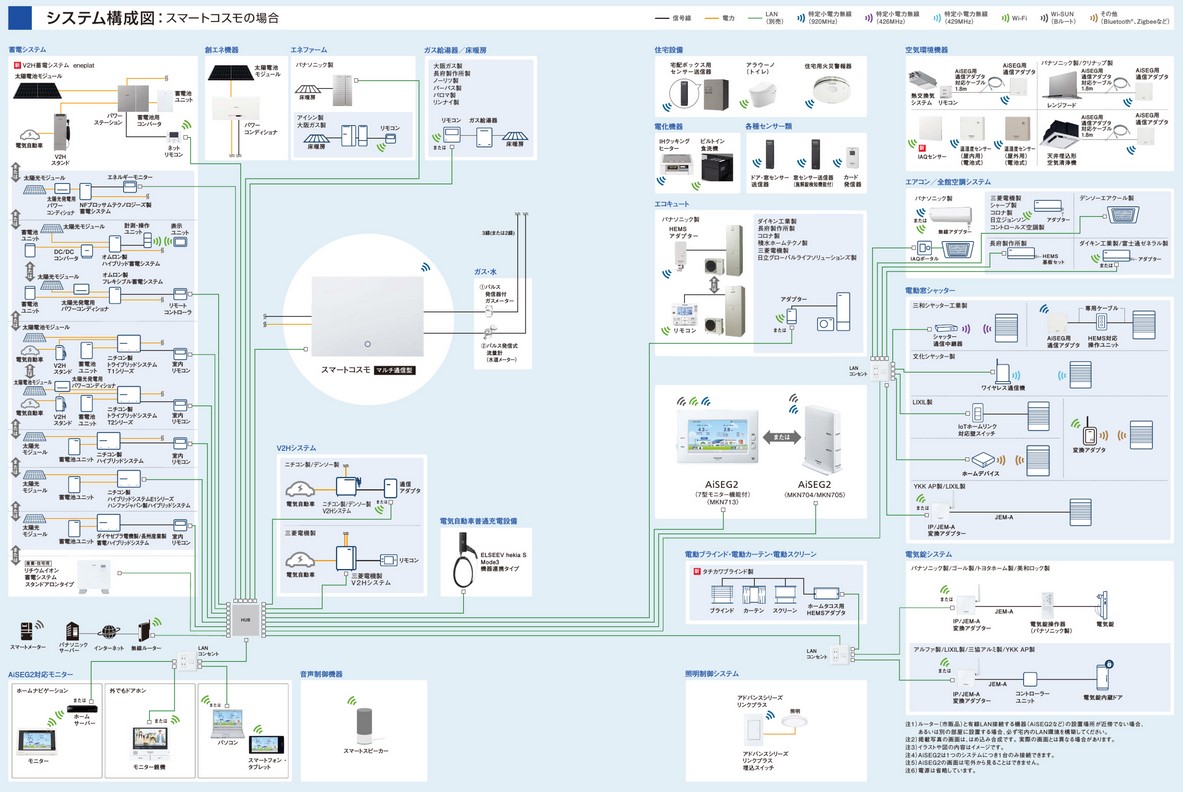This screenshot has width=1183, height=792.
Task: Select the Panasonic server building icon
Action: pyautogui.click(x=73, y=631)
